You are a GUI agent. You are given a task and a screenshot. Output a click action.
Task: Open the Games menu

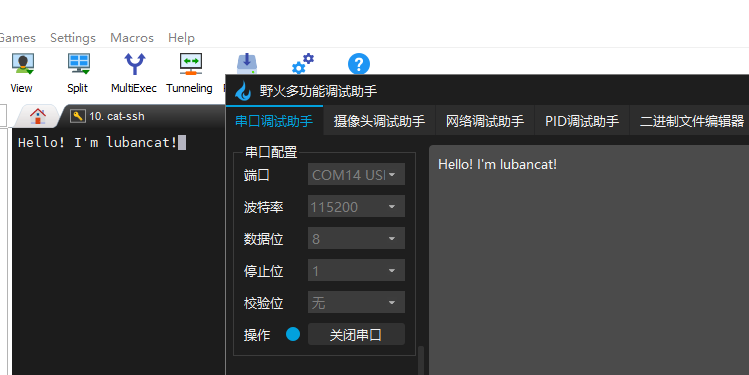[x=17, y=38]
